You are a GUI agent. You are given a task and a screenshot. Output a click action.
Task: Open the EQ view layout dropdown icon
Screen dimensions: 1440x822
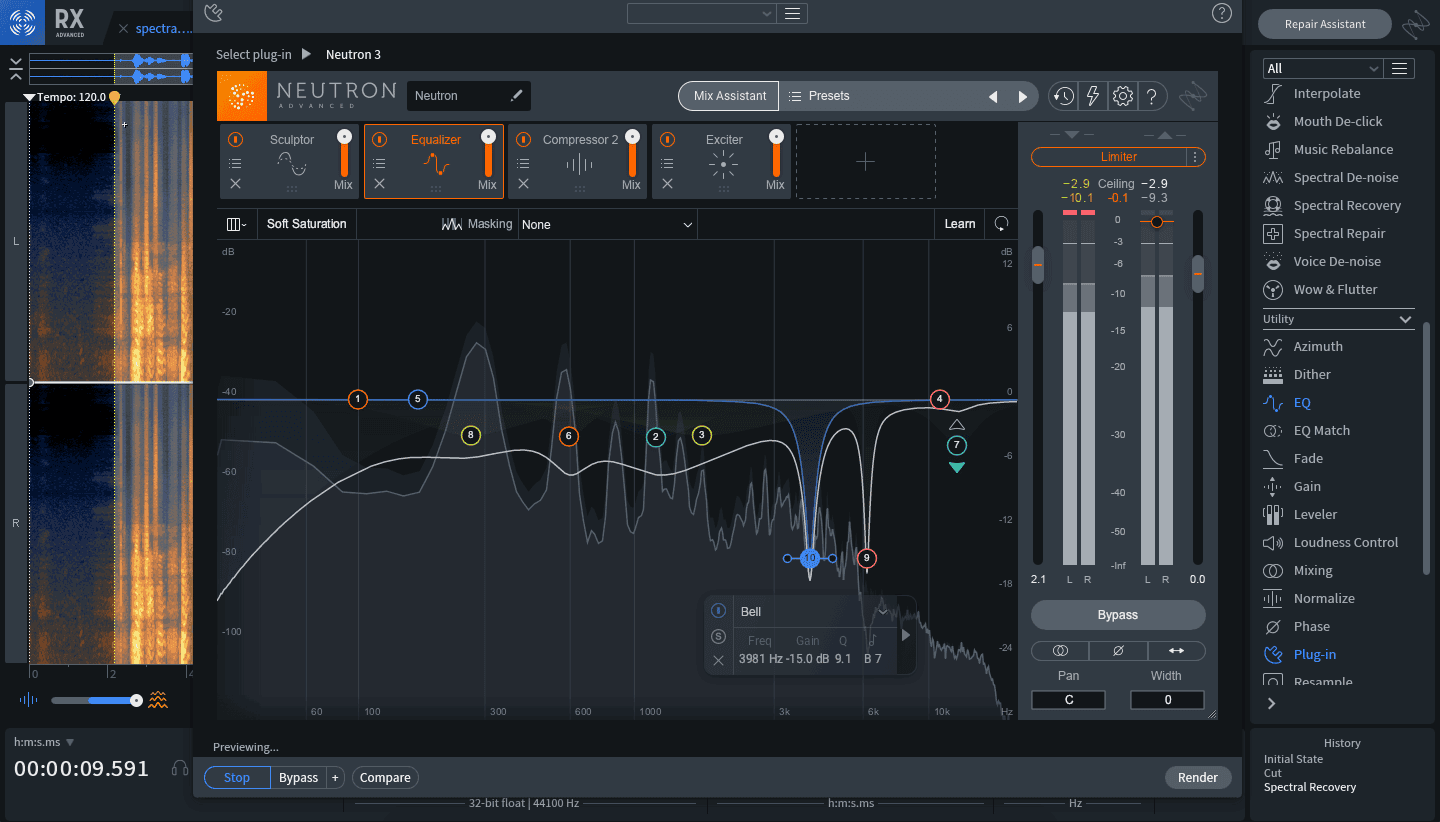click(237, 224)
